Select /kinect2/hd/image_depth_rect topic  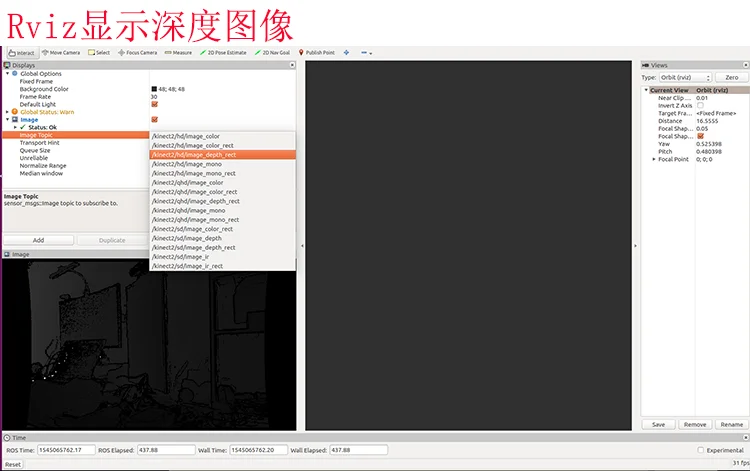[x=222, y=155]
